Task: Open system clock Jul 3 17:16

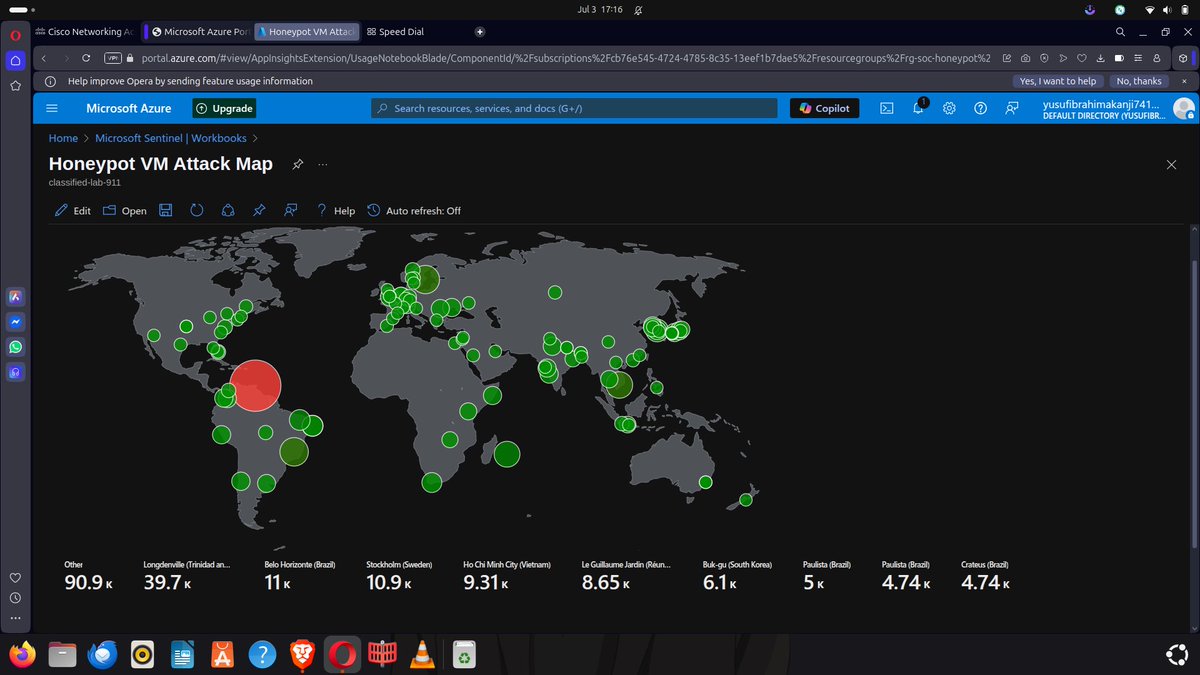Action: 600,8
